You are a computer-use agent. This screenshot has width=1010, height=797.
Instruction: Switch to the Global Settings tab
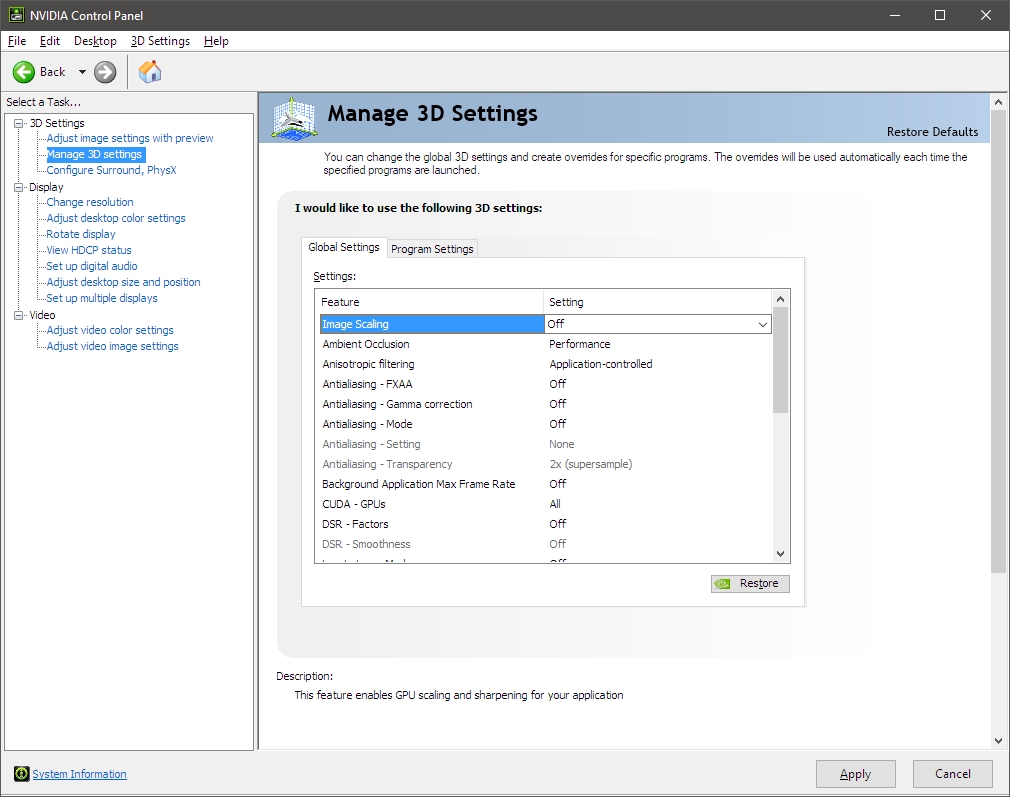tap(344, 247)
